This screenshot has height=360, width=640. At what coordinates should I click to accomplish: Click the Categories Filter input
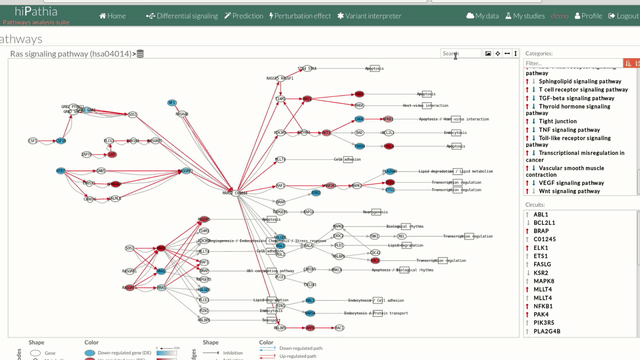[573, 63]
